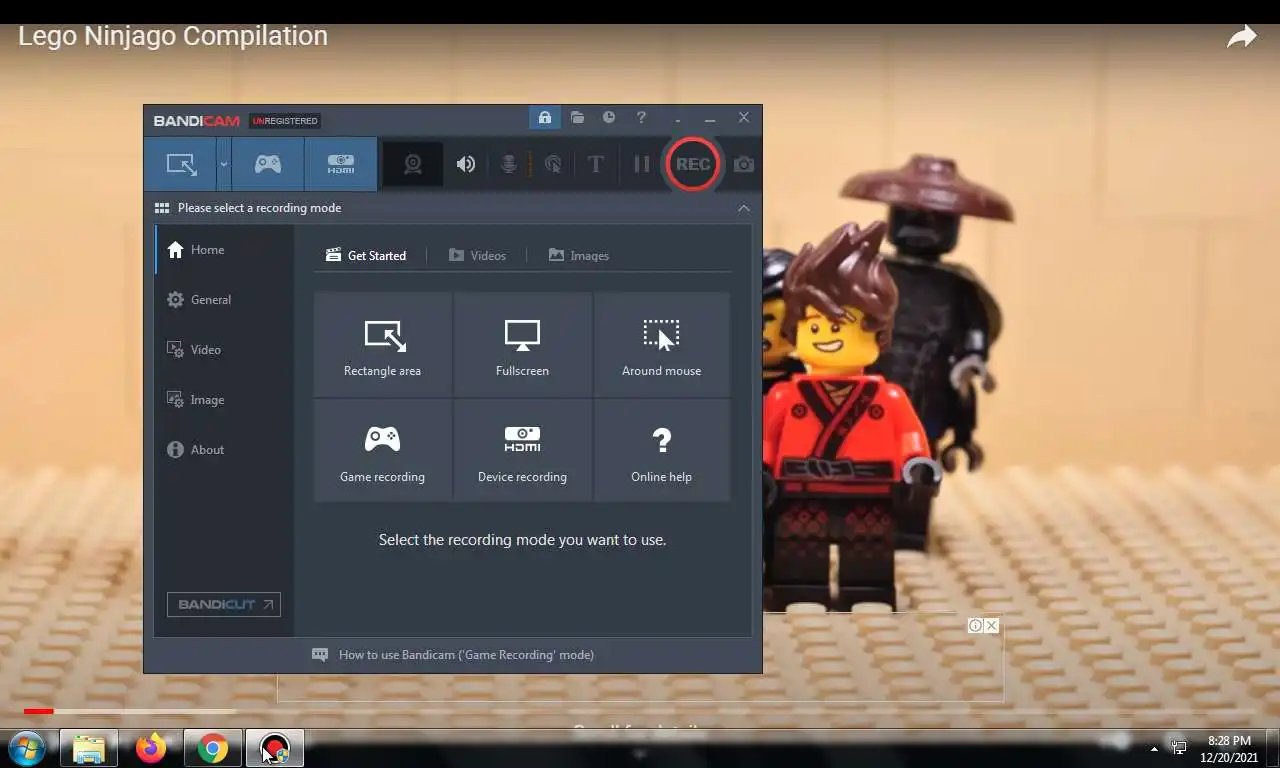
Task: Open File Explorer from taskbar
Action: (x=89, y=748)
